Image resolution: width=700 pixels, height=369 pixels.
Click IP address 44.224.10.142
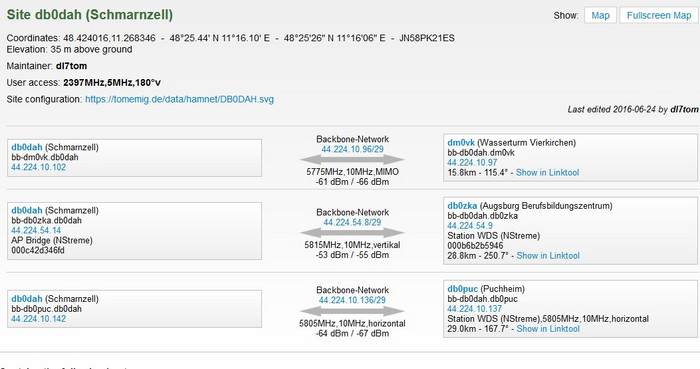[38, 319]
